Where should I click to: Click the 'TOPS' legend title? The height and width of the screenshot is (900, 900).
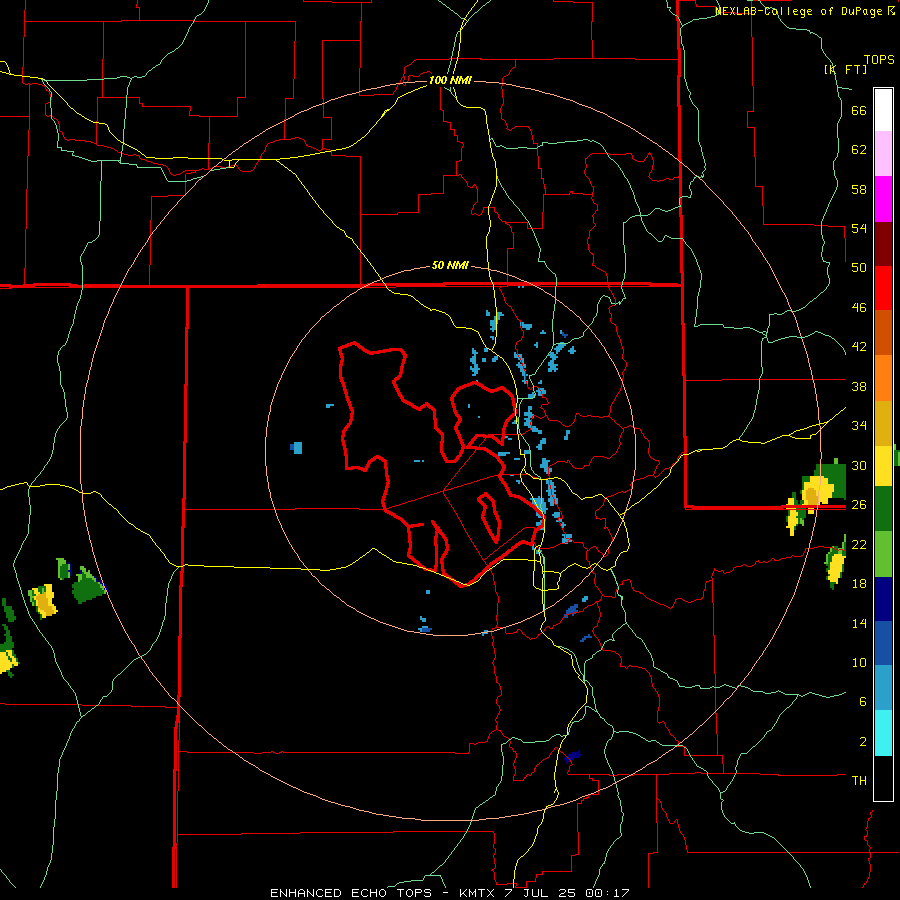pos(879,60)
